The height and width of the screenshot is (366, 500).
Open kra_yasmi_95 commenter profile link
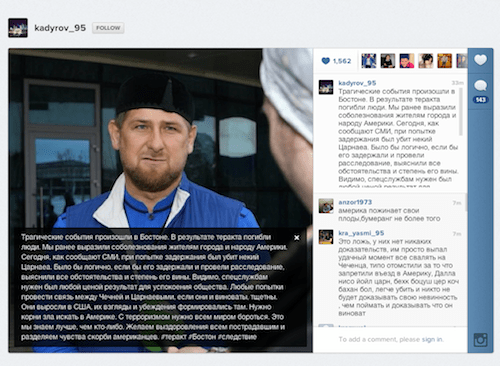[x=361, y=233]
